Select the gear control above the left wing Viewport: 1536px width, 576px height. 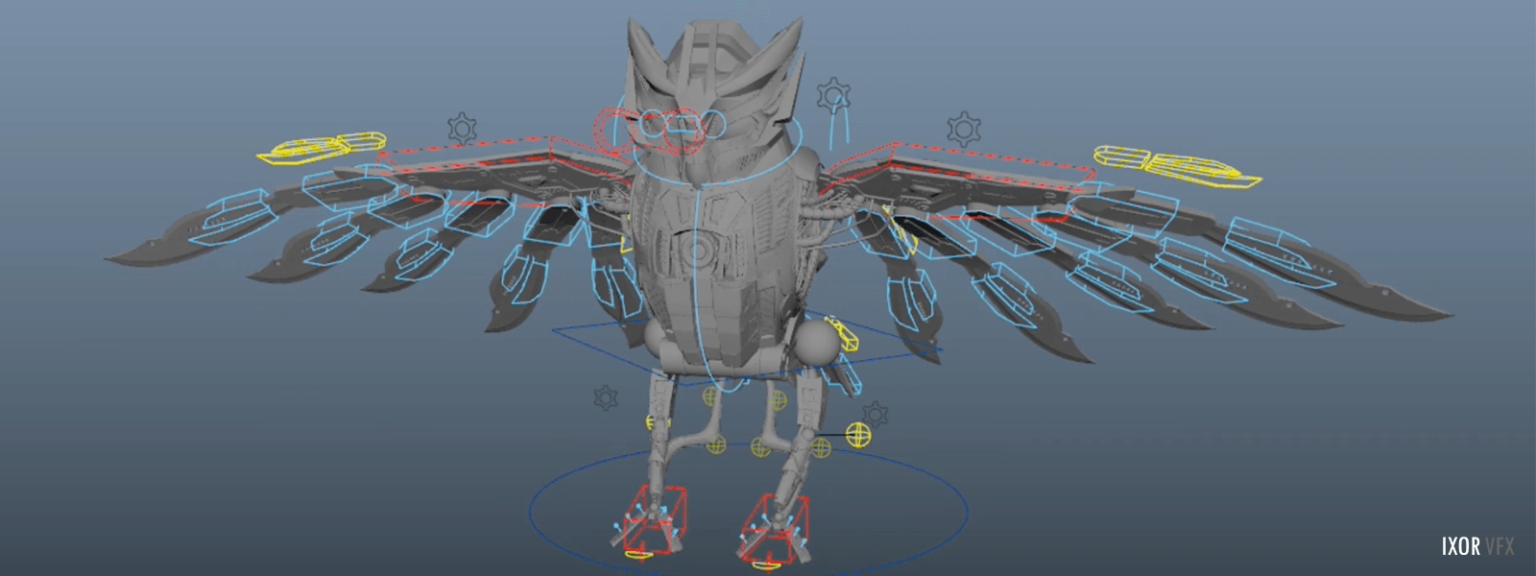pos(461,128)
